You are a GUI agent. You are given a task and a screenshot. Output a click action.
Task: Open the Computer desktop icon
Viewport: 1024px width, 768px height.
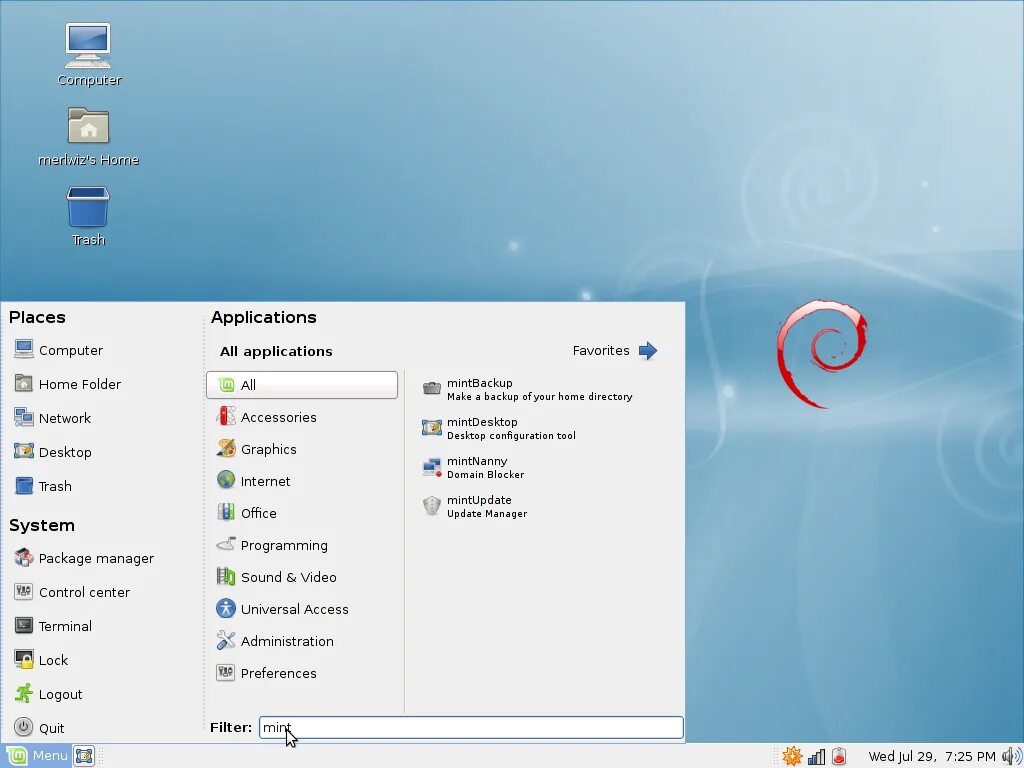[x=88, y=54]
